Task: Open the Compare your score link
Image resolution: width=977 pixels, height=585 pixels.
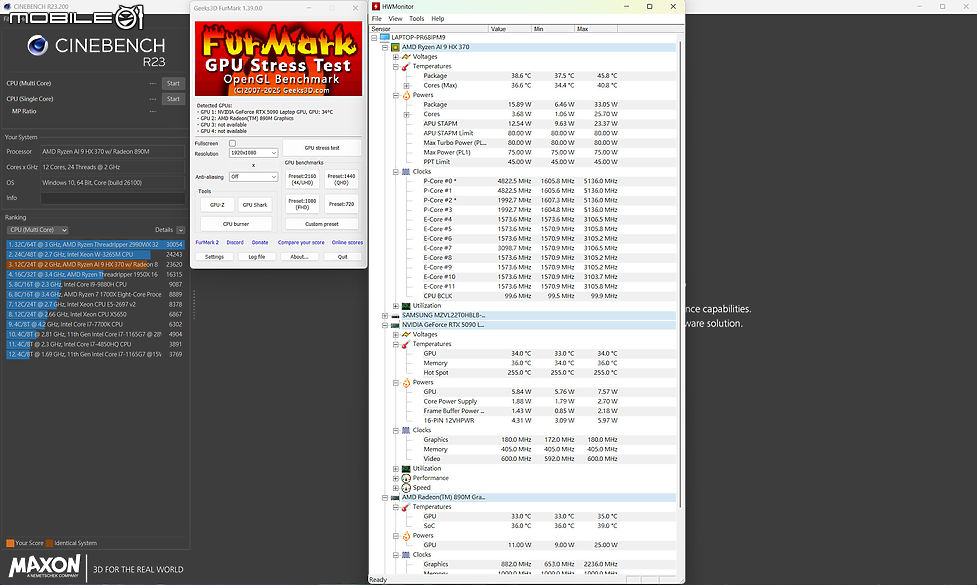Action: point(301,242)
